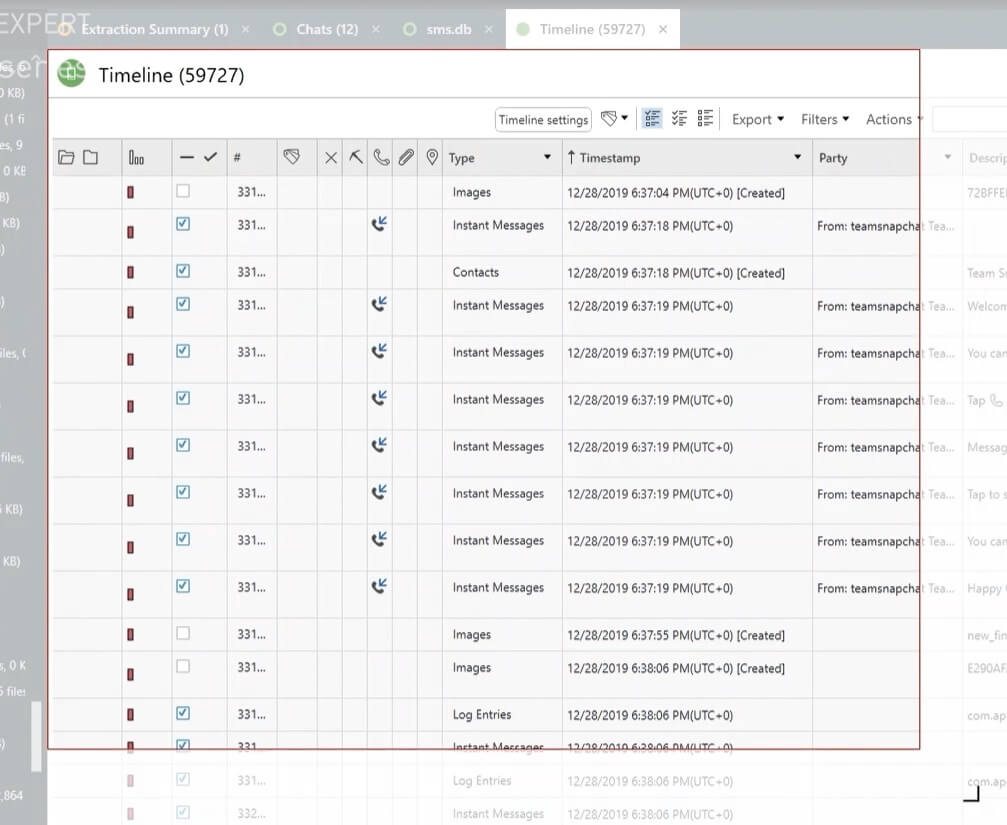This screenshot has width=1007, height=825.
Task: Click the third list layout icon
Action: tap(705, 119)
